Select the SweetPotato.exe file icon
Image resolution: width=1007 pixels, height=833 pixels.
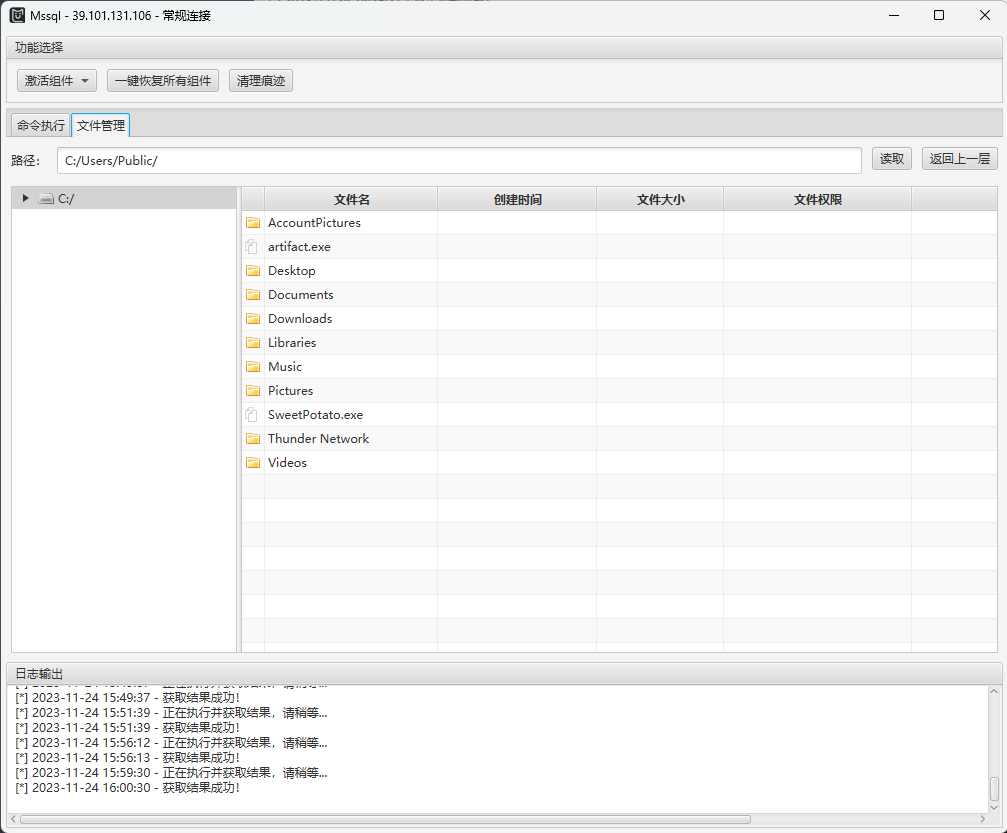pyautogui.click(x=253, y=415)
